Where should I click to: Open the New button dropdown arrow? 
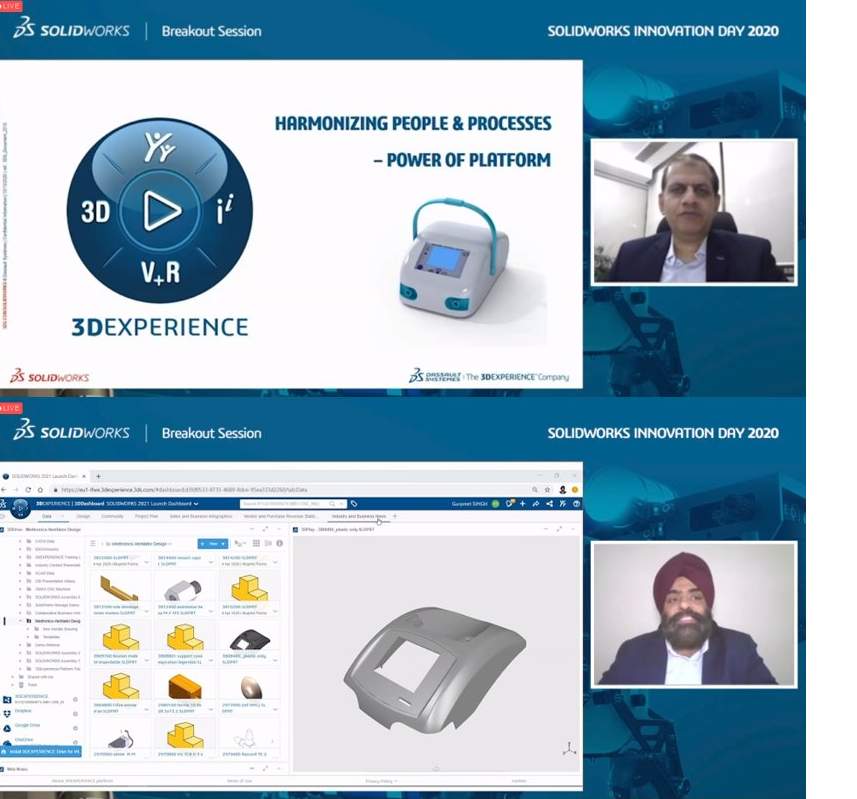pos(223,544)
